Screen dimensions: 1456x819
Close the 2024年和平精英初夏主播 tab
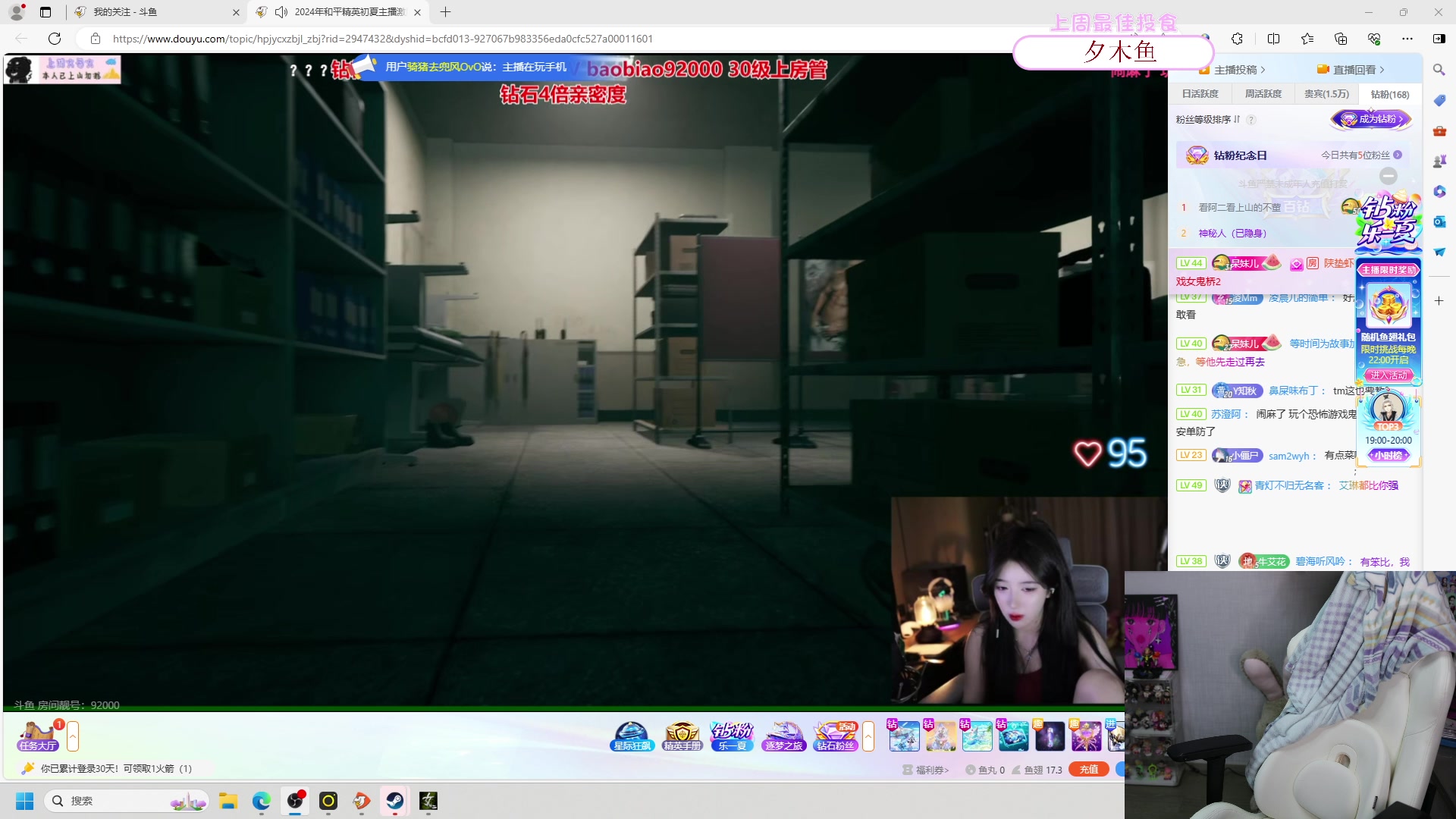click(417, 12)
